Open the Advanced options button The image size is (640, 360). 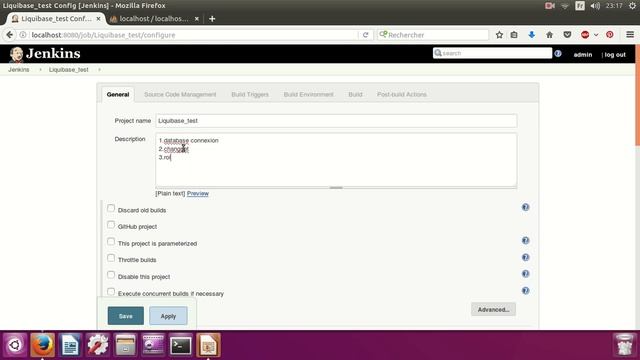(493, 309)
